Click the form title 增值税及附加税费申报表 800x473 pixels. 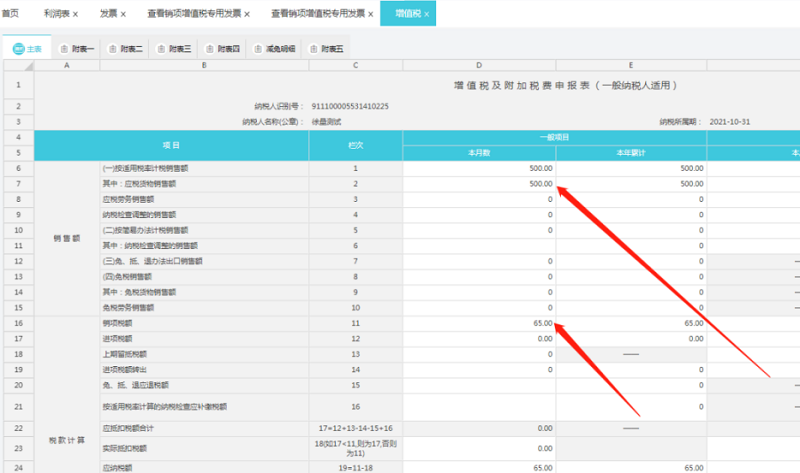pos(565,85)
